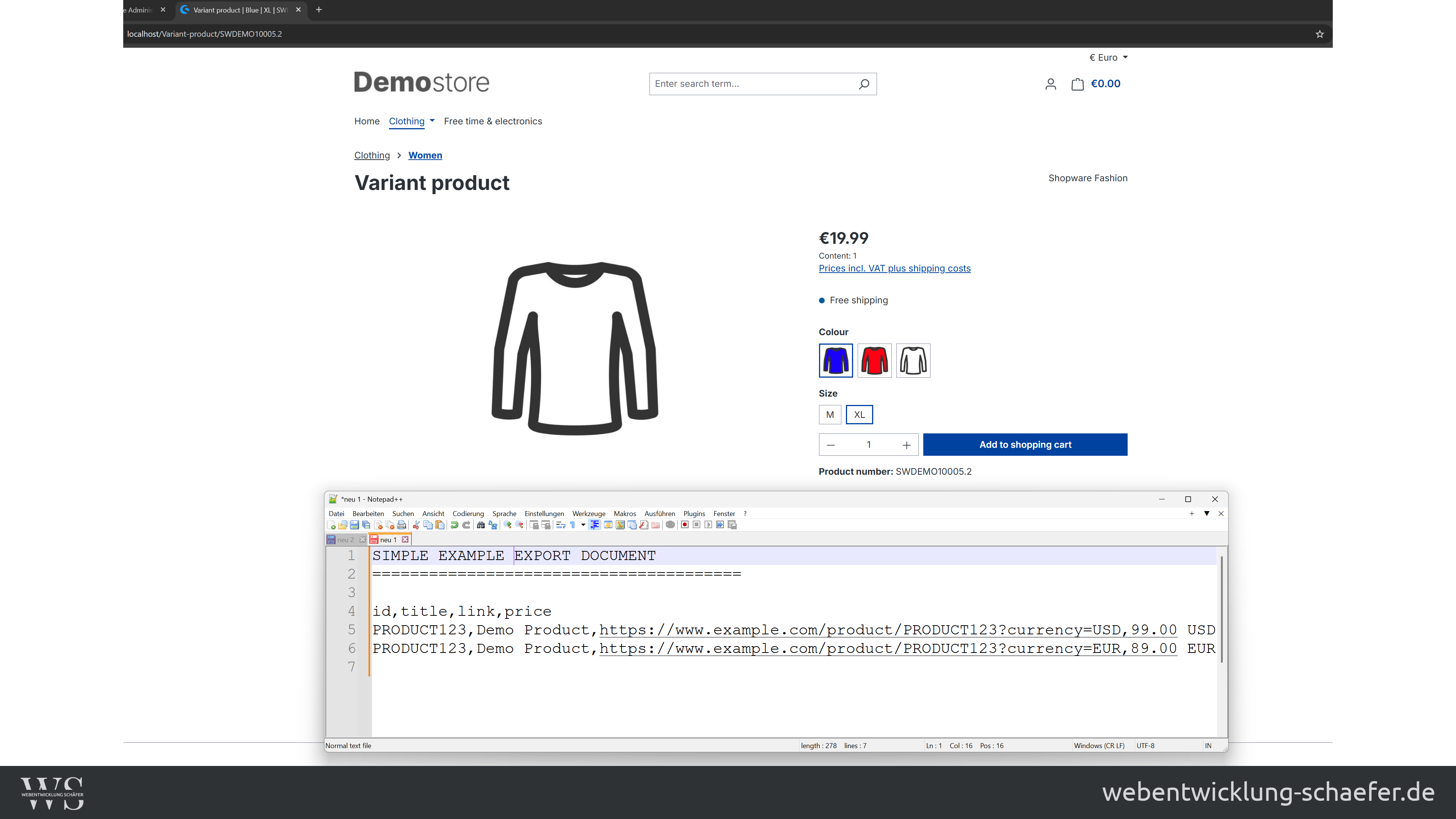
Task: Open the Codierung menu
Action: [468, 513]
